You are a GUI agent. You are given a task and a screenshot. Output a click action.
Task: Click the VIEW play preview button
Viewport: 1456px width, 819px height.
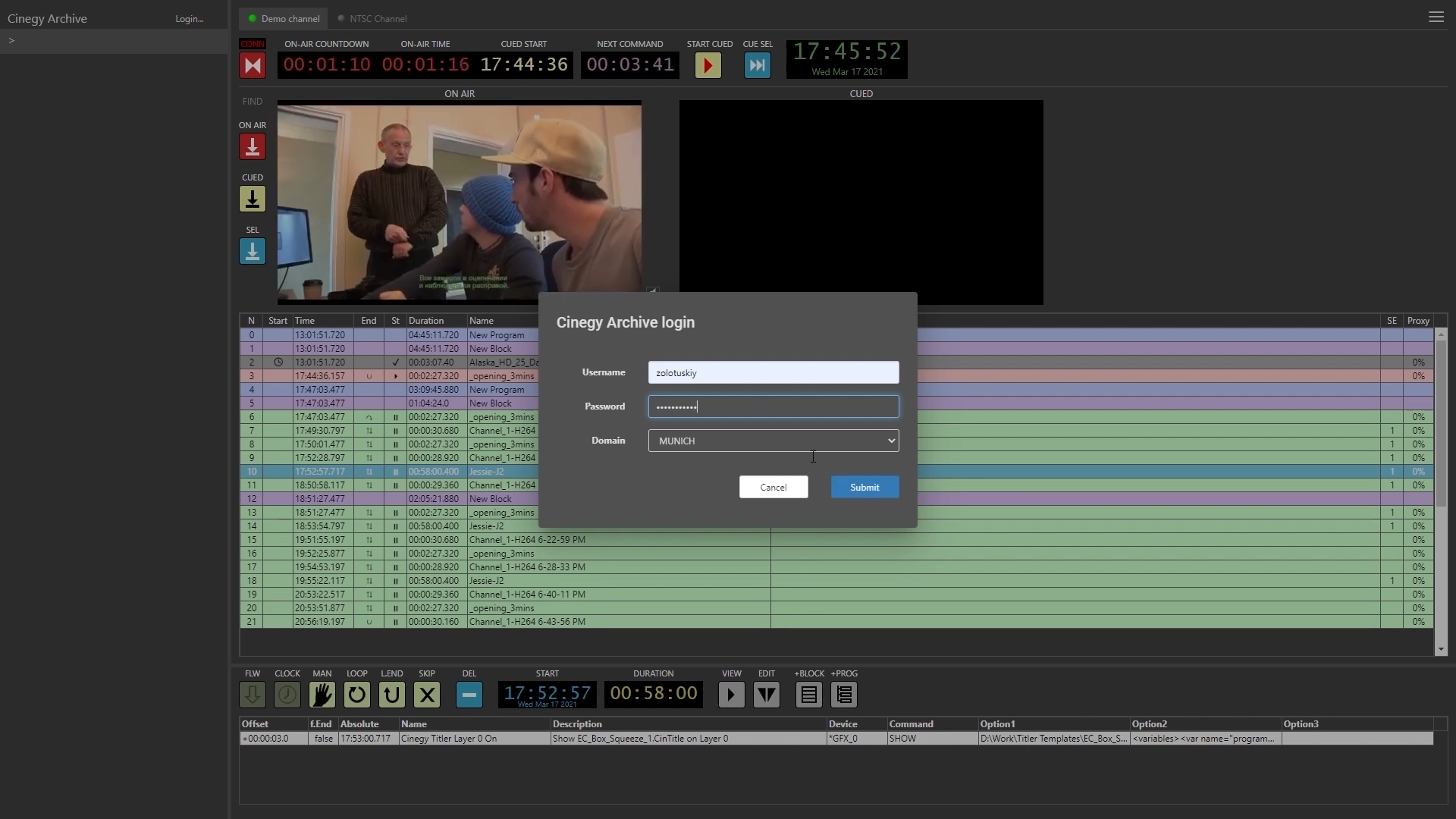[732, 695]
